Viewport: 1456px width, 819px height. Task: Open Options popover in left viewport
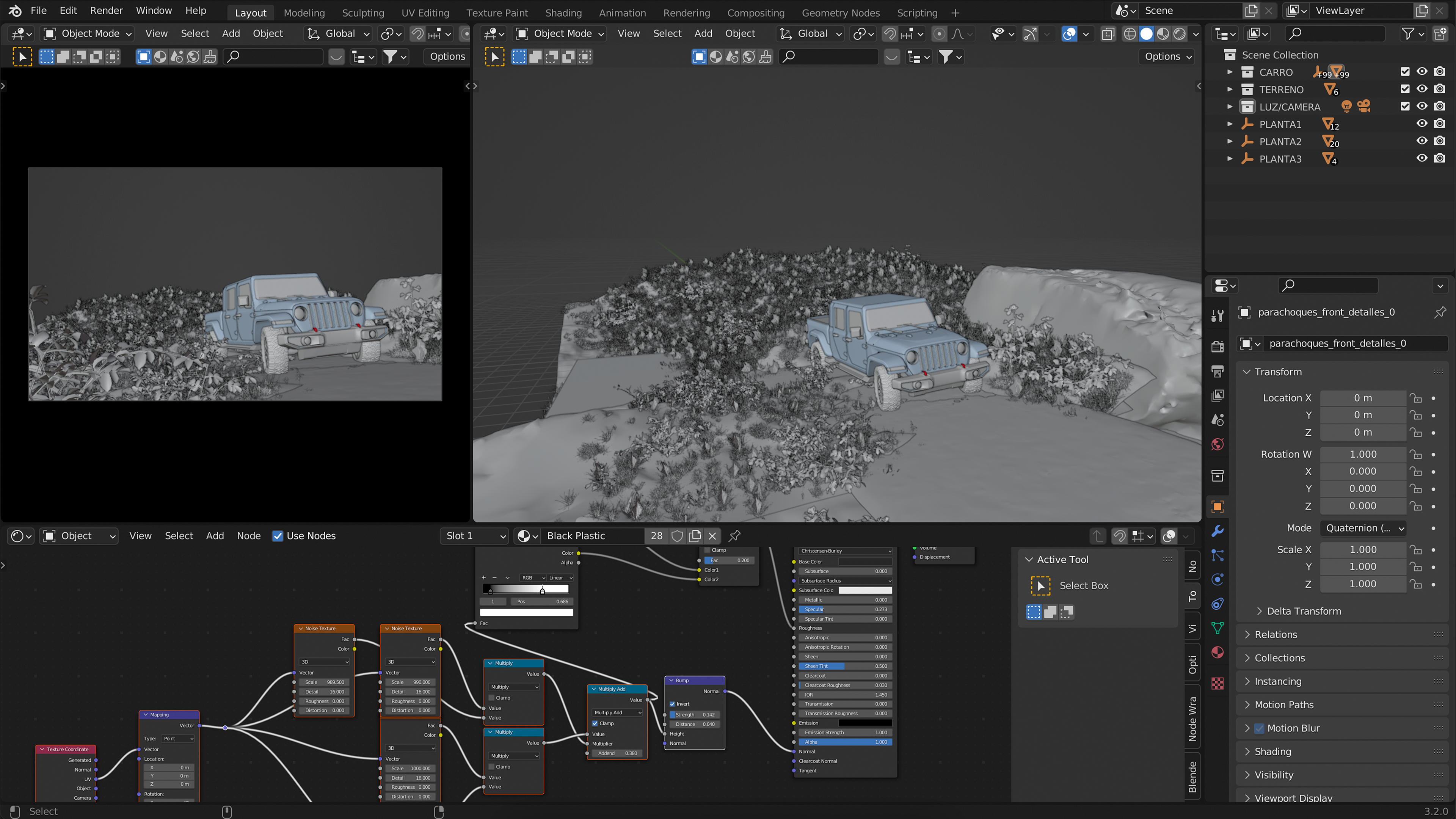pyautogui.click(x=447, y=56)
